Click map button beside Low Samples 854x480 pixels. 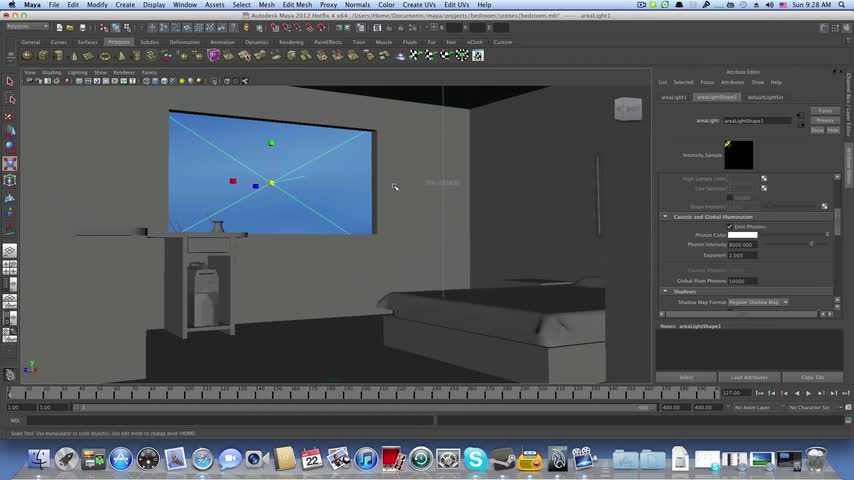pos(764,188)
